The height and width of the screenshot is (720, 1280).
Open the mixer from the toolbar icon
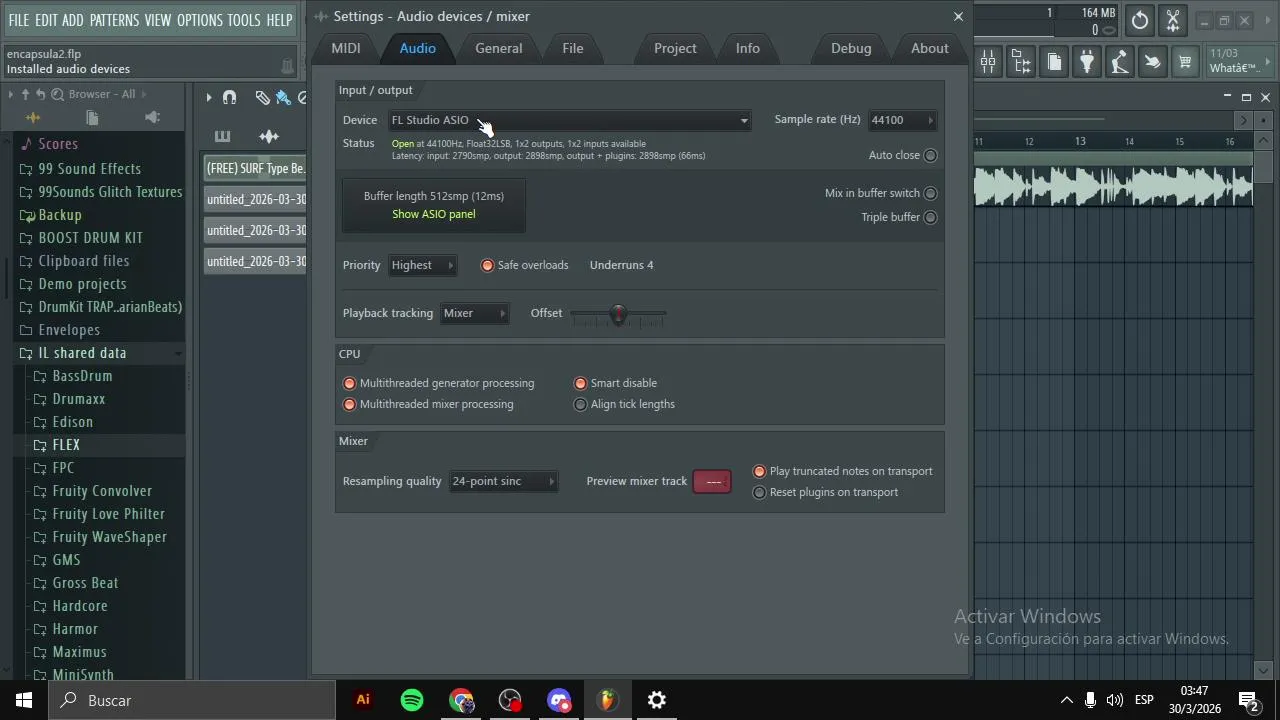[x=988, y=62]
